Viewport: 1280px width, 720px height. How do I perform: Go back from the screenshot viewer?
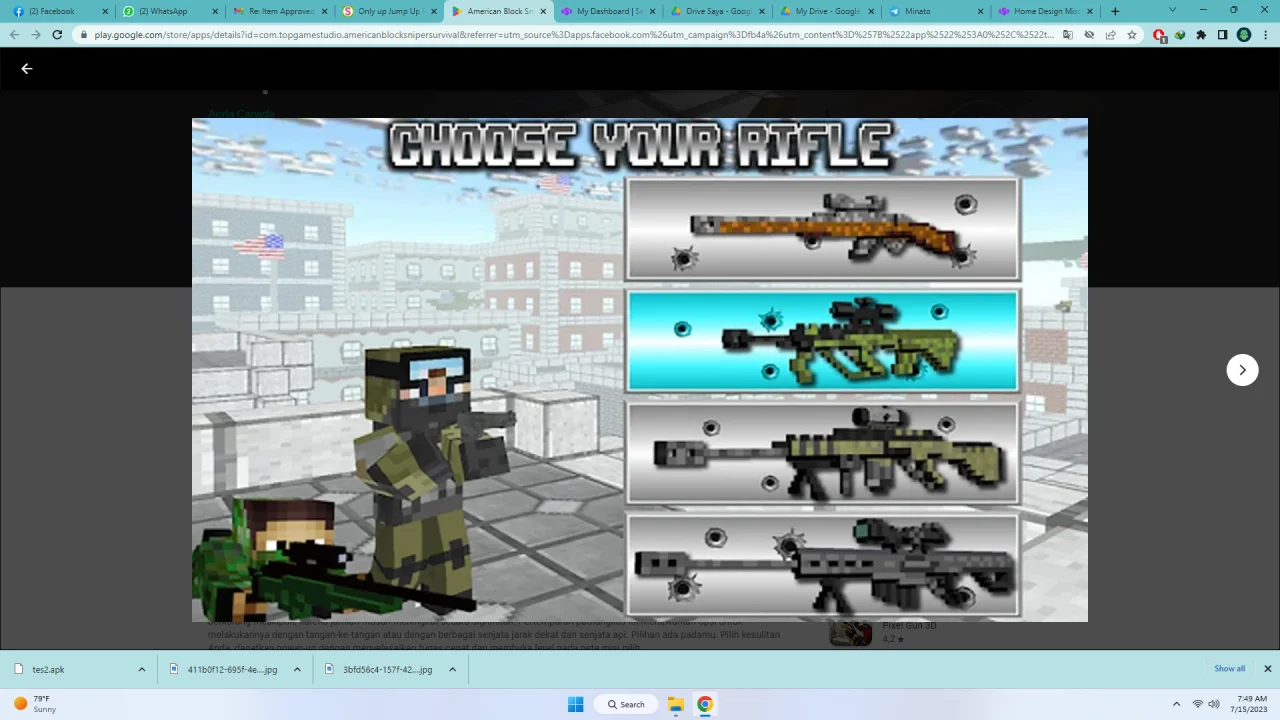27,69
